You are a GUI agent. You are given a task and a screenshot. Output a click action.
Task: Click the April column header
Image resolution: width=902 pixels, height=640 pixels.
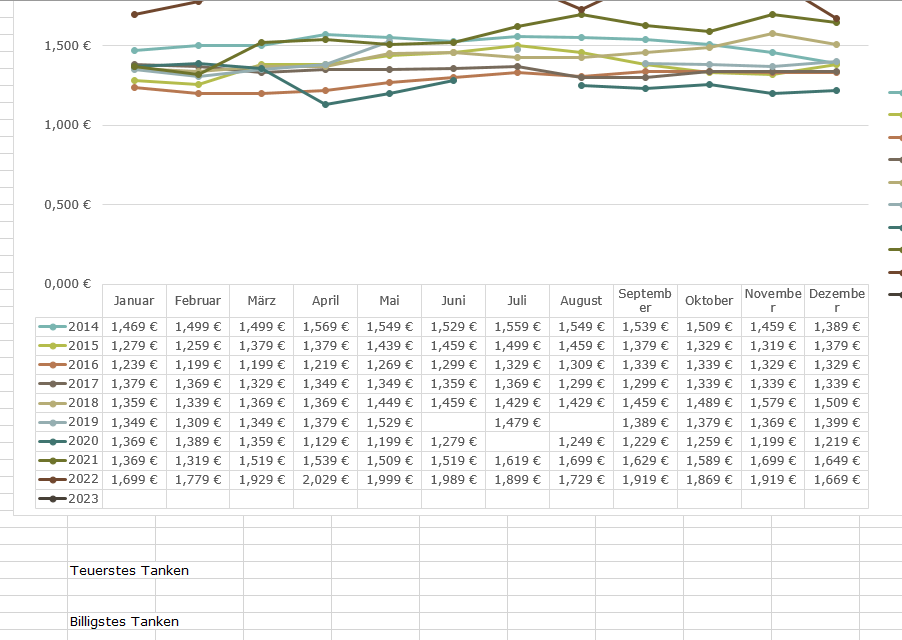(x=326, y=301)
